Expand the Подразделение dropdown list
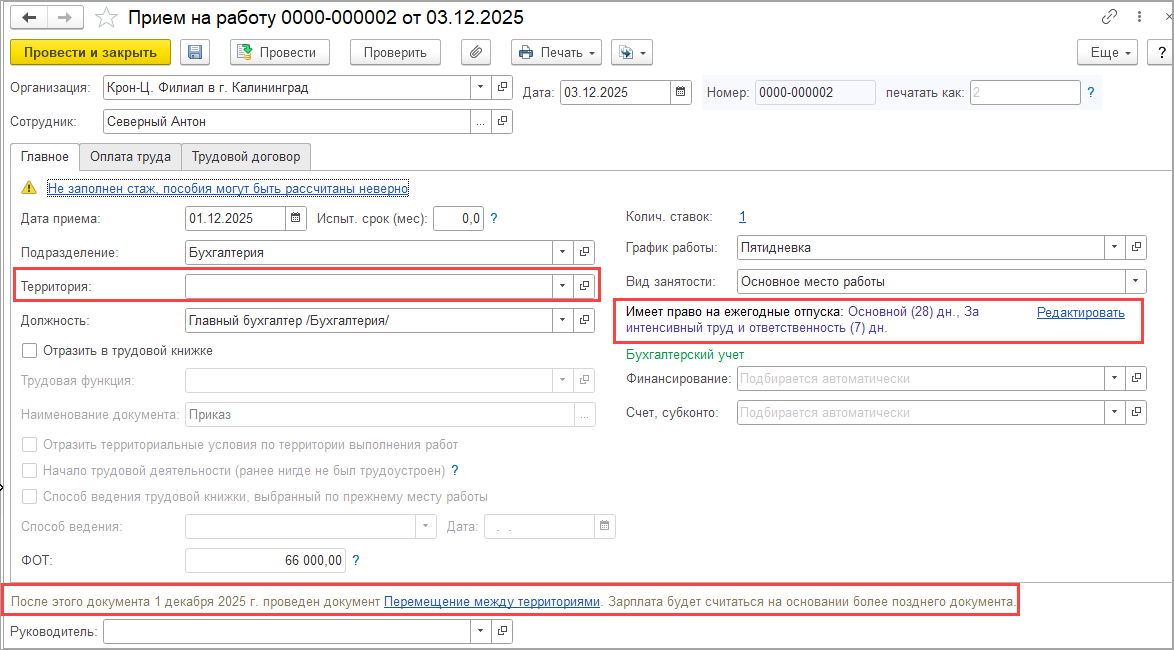Viewport: 1174px width, 650px height. click(x=563, y=252)
